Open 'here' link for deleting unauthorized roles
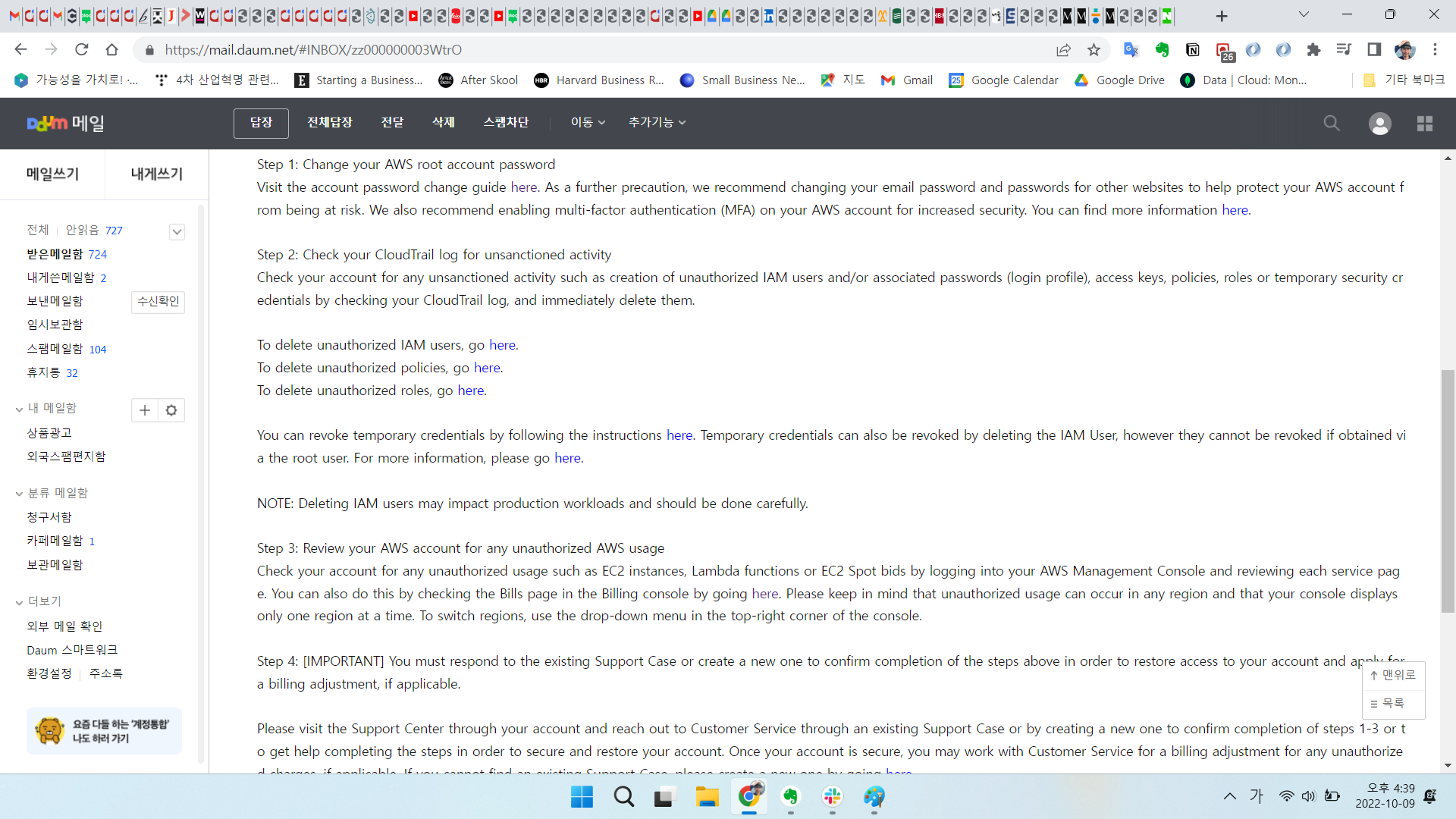 coord(471,391)
